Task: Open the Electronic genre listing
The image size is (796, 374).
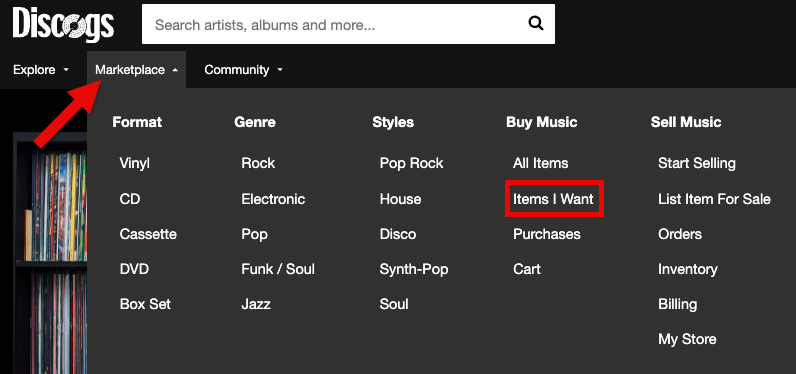Action: (273, 199)
